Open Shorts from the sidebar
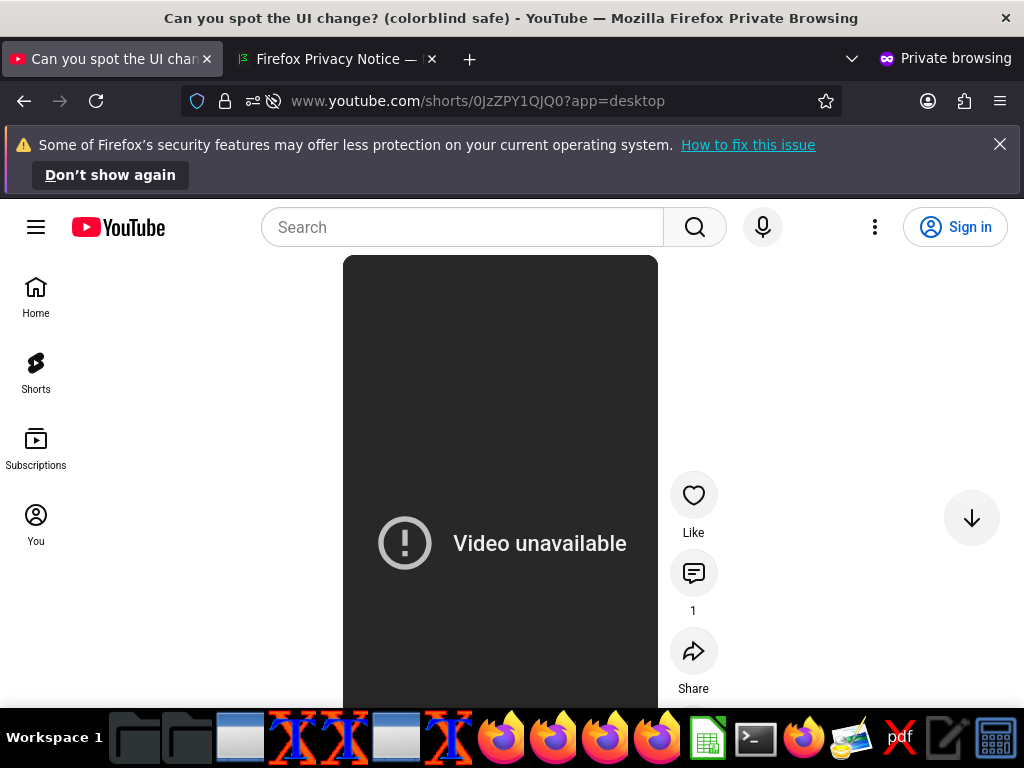This screenshot has height=768, width=1024. coord(36,374)
